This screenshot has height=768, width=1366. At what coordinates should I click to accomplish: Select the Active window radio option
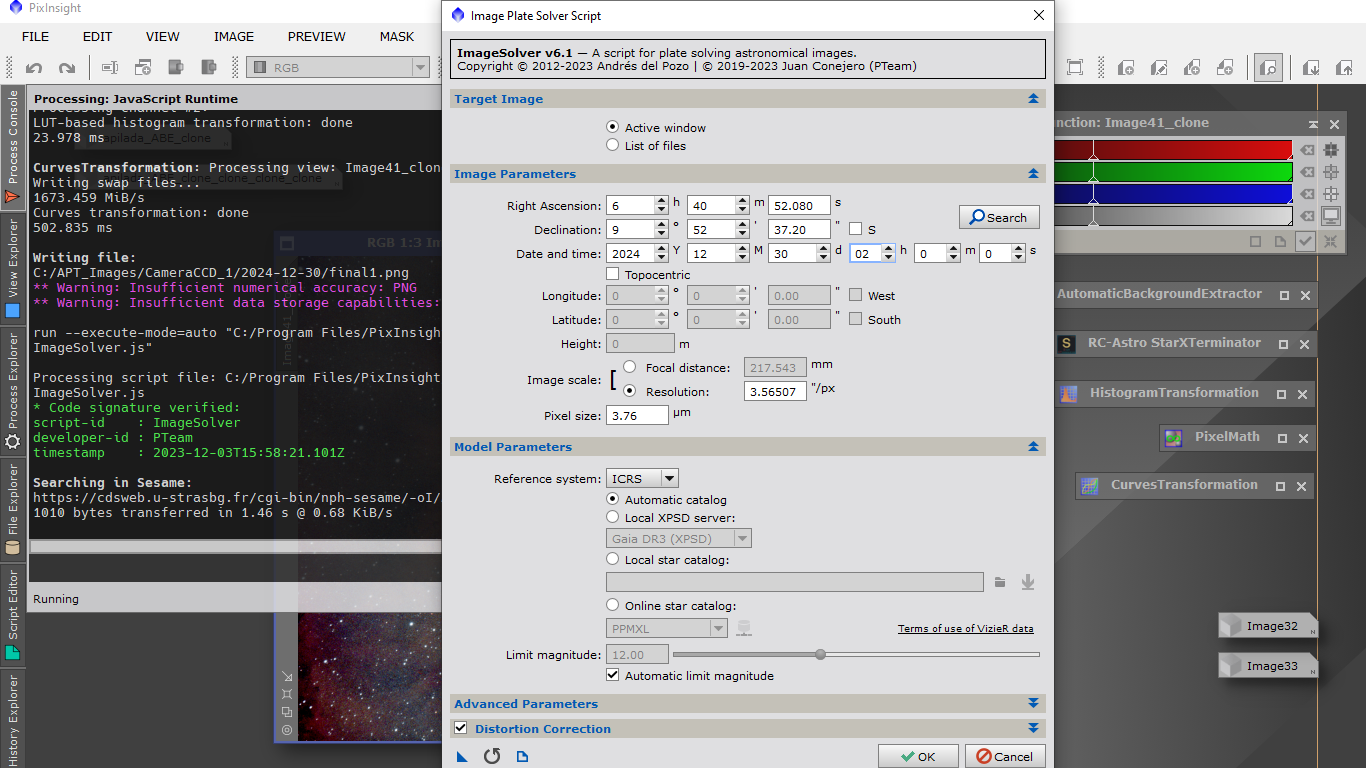tap(613, 127)
